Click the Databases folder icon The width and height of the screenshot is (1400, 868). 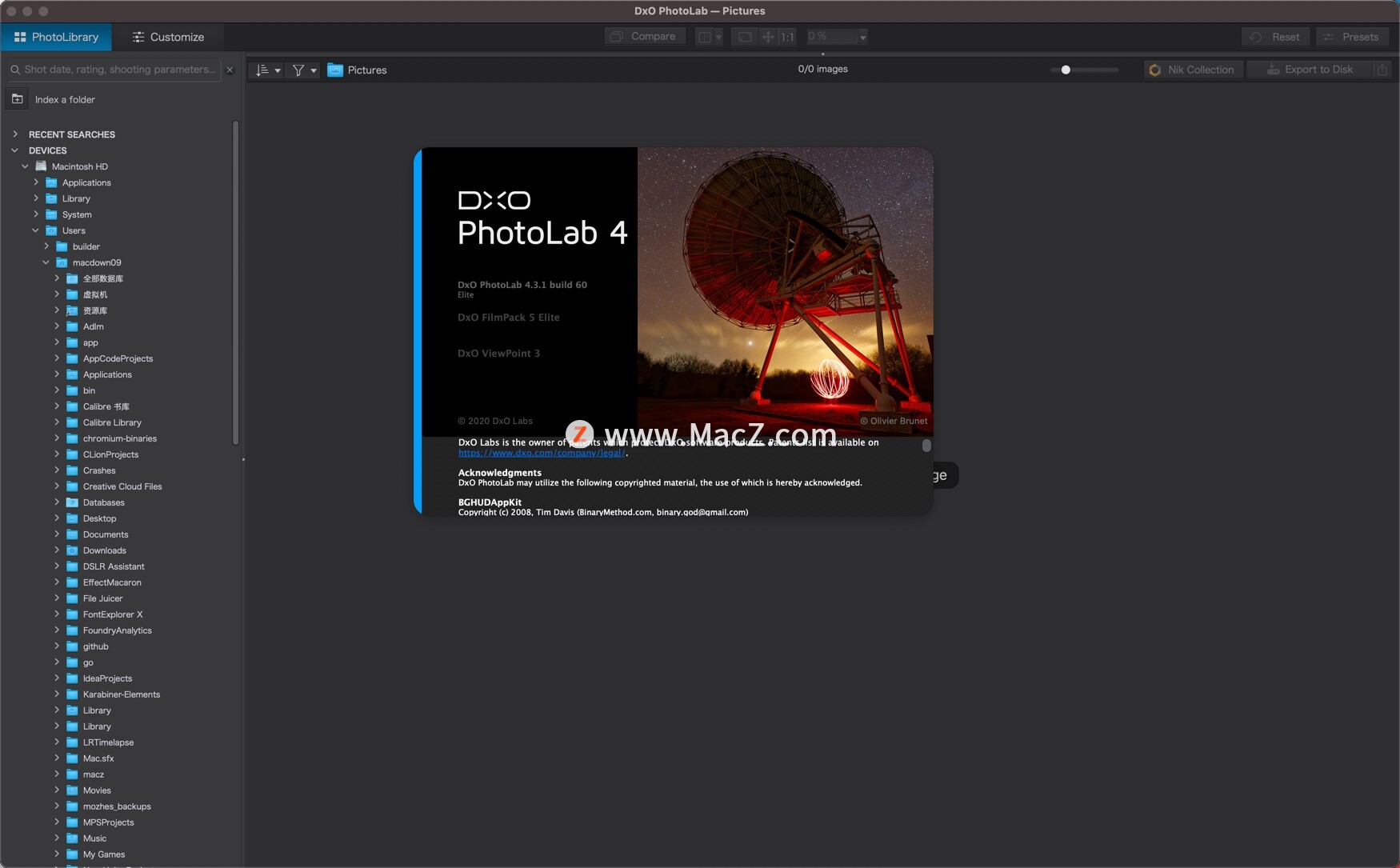[72, 502]
